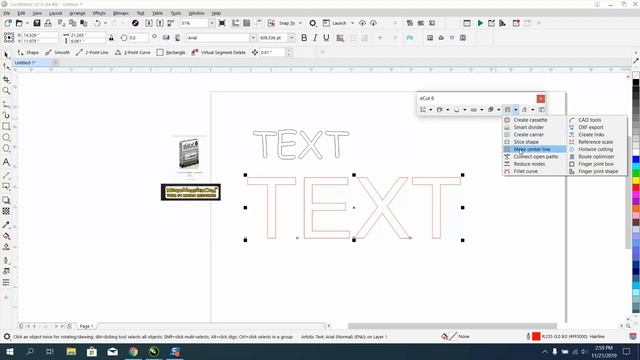Toggle Italic text formatting
640x360 pixels.
click(315, 38)
